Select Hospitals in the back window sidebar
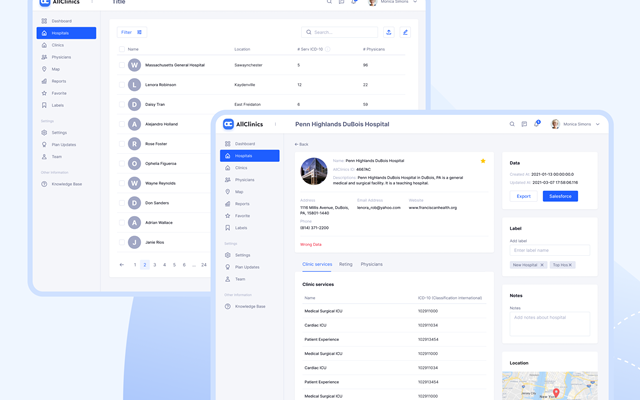Image resolution: width=640 pixels, height=400 pixels. click(66, 33)
